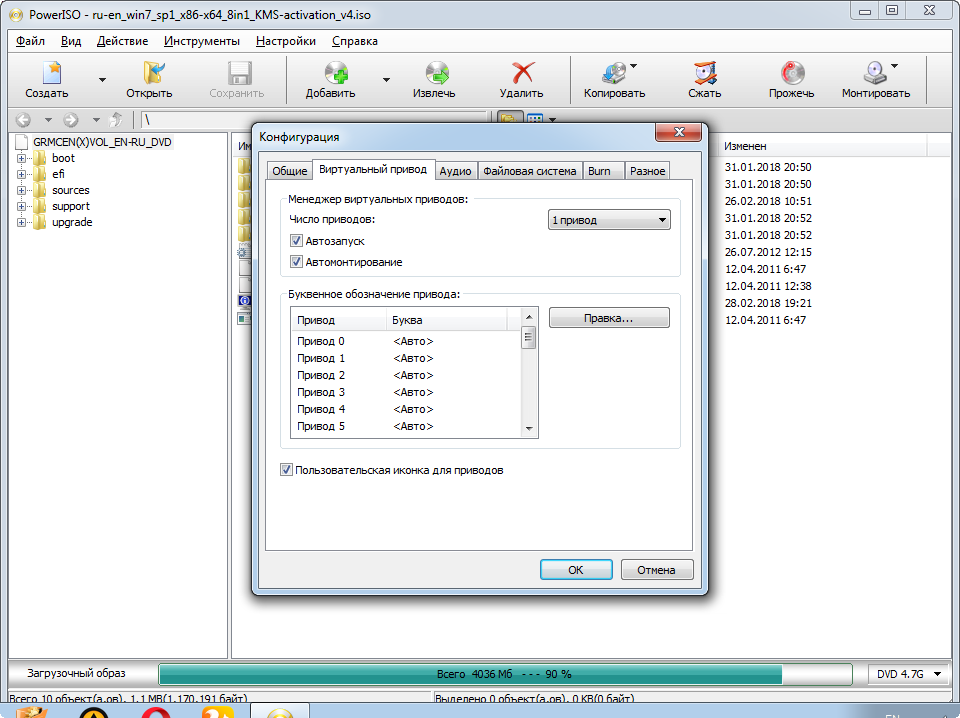
Task: Select the GRMCEN(X)VOL_EN-RU_DVD root node
Action: click(x=102, y=142)
